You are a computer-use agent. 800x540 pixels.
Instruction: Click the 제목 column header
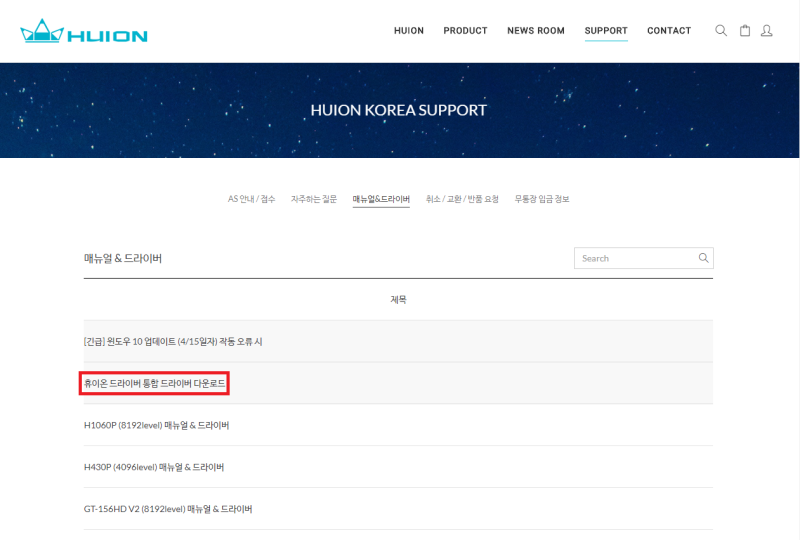point(398,300)
